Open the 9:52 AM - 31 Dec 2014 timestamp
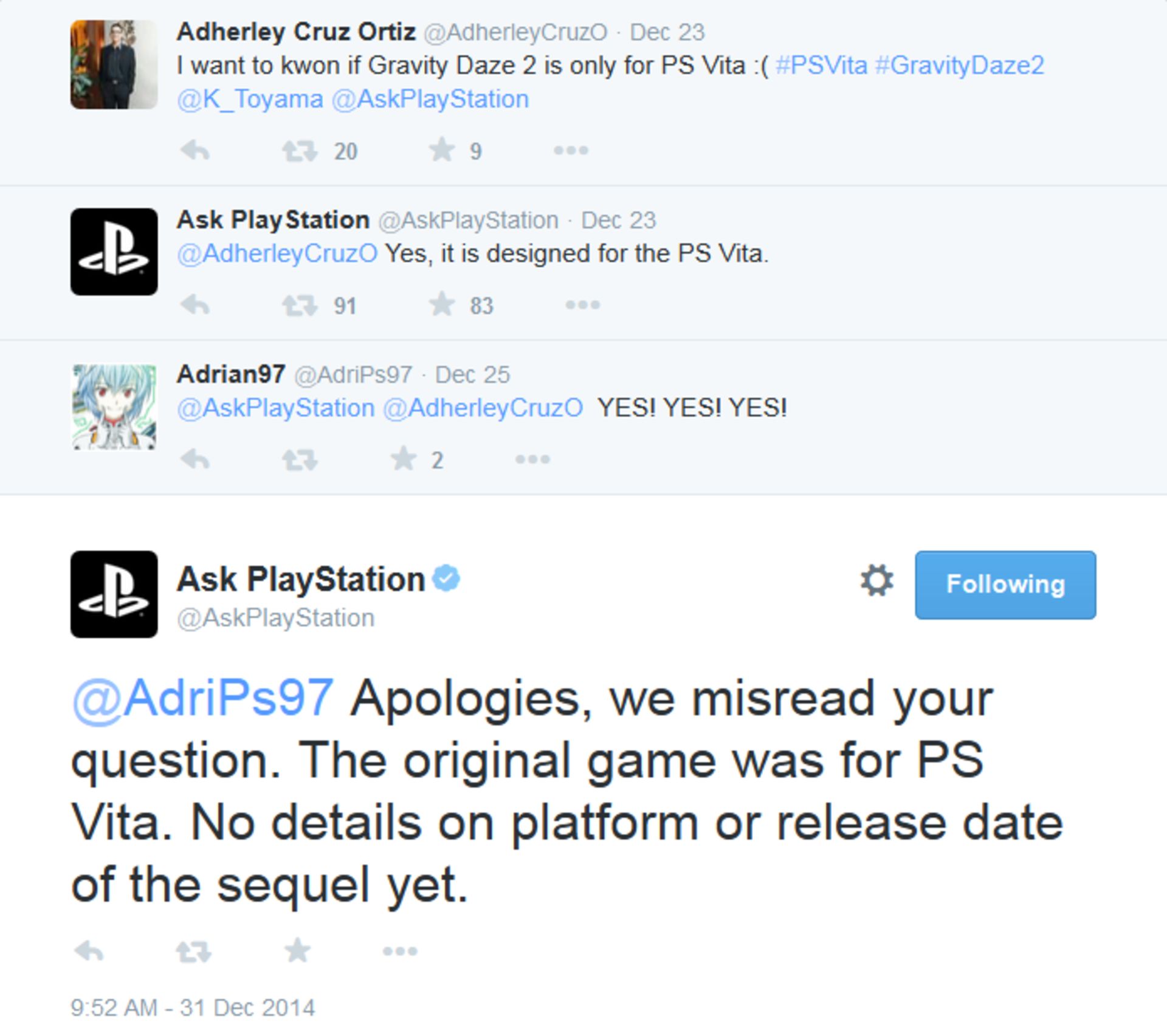 click(193, 1007)
